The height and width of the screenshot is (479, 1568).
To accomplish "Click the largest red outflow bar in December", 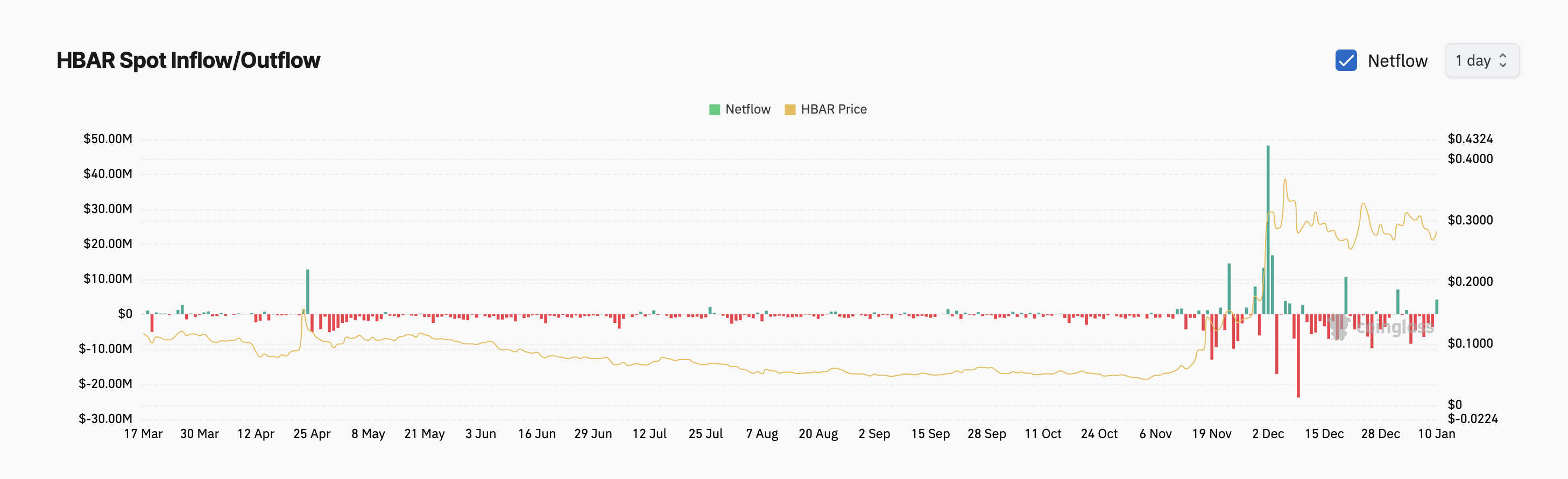I will pyautogui.click(x=1298, y=355).
